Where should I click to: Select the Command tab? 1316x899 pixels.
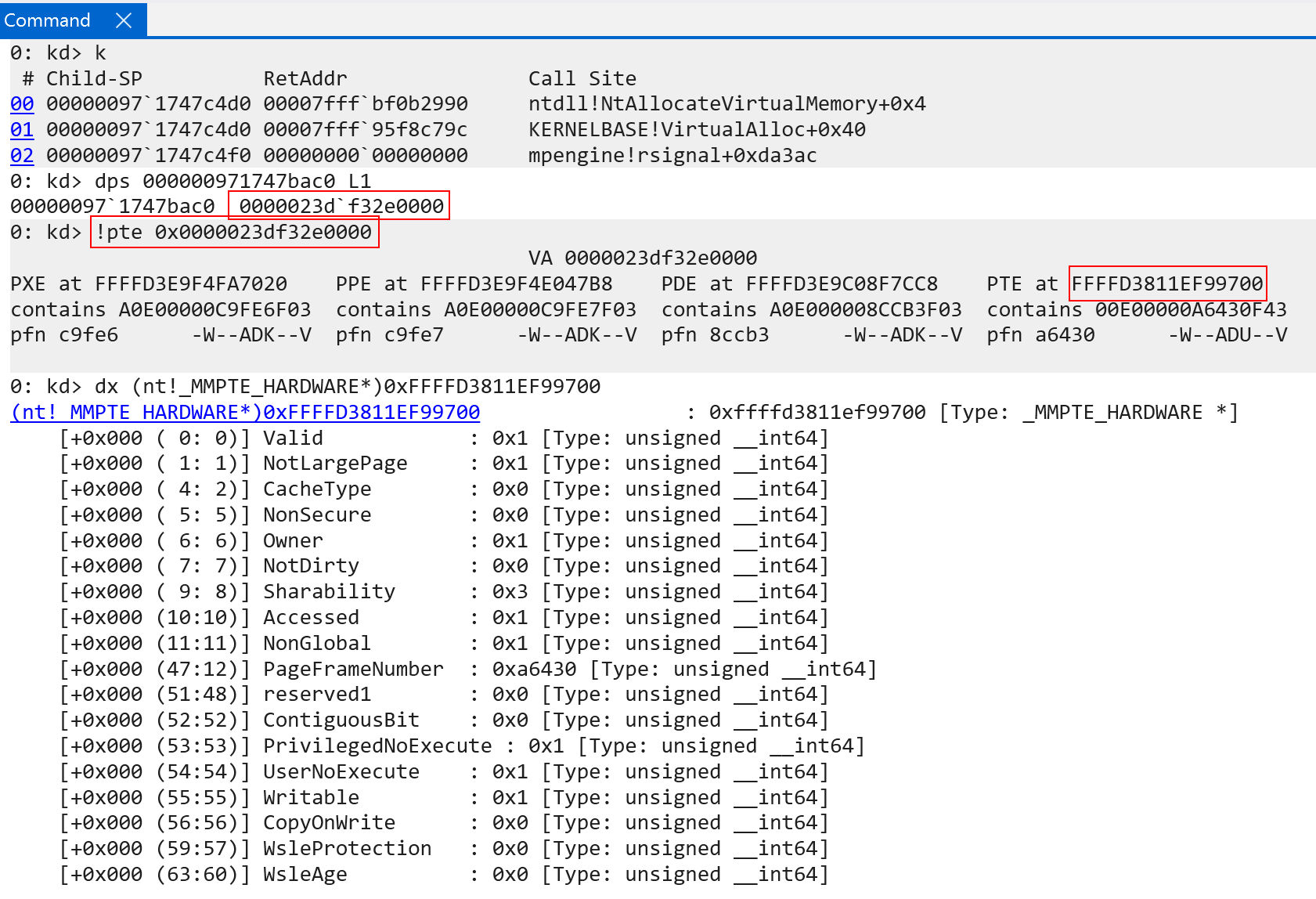click(x=47, y=20)
